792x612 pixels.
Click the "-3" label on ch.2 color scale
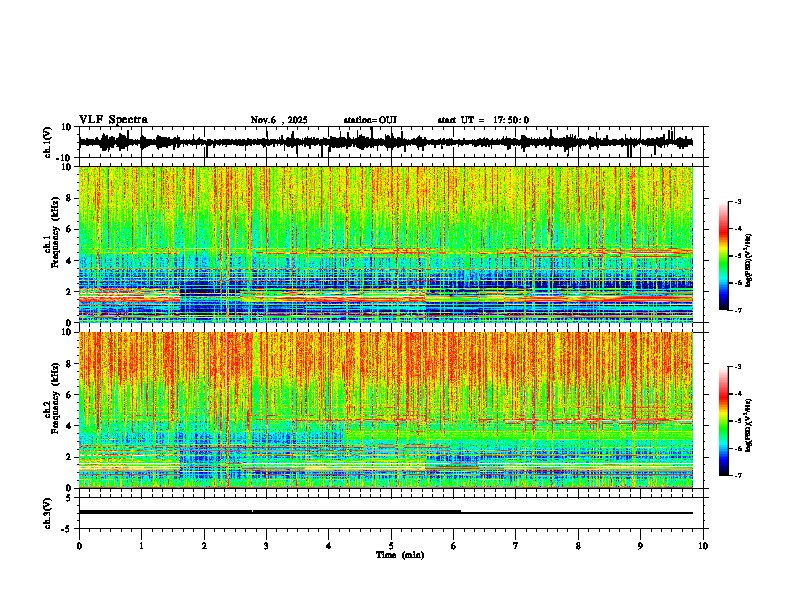[738, 367]
